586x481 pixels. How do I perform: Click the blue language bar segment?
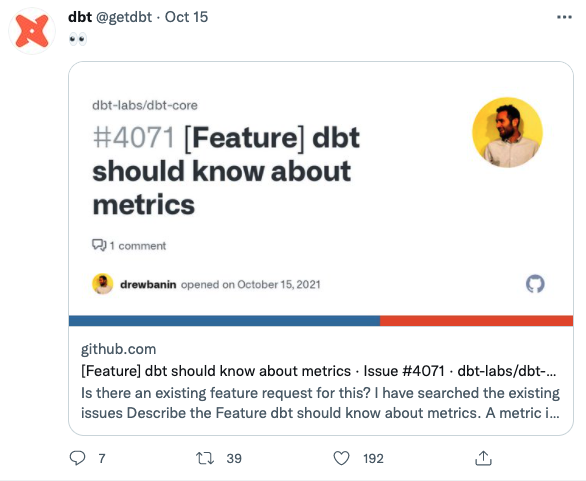point(225,321)
